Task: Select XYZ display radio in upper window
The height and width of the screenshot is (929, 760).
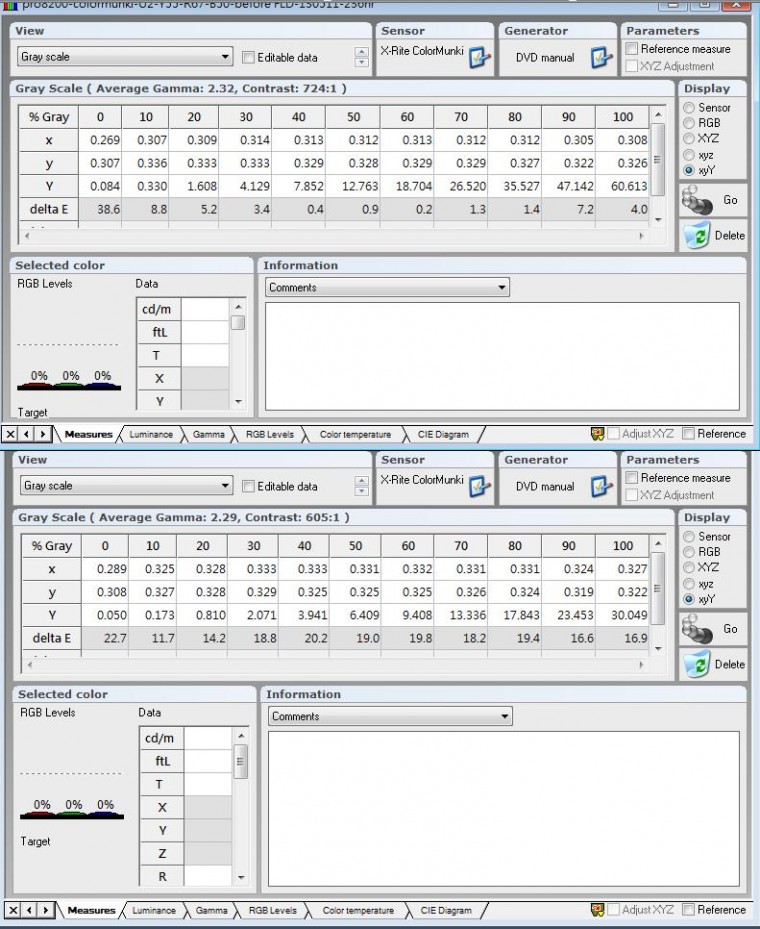Action: pyautogui.click(x=689, y=139)
